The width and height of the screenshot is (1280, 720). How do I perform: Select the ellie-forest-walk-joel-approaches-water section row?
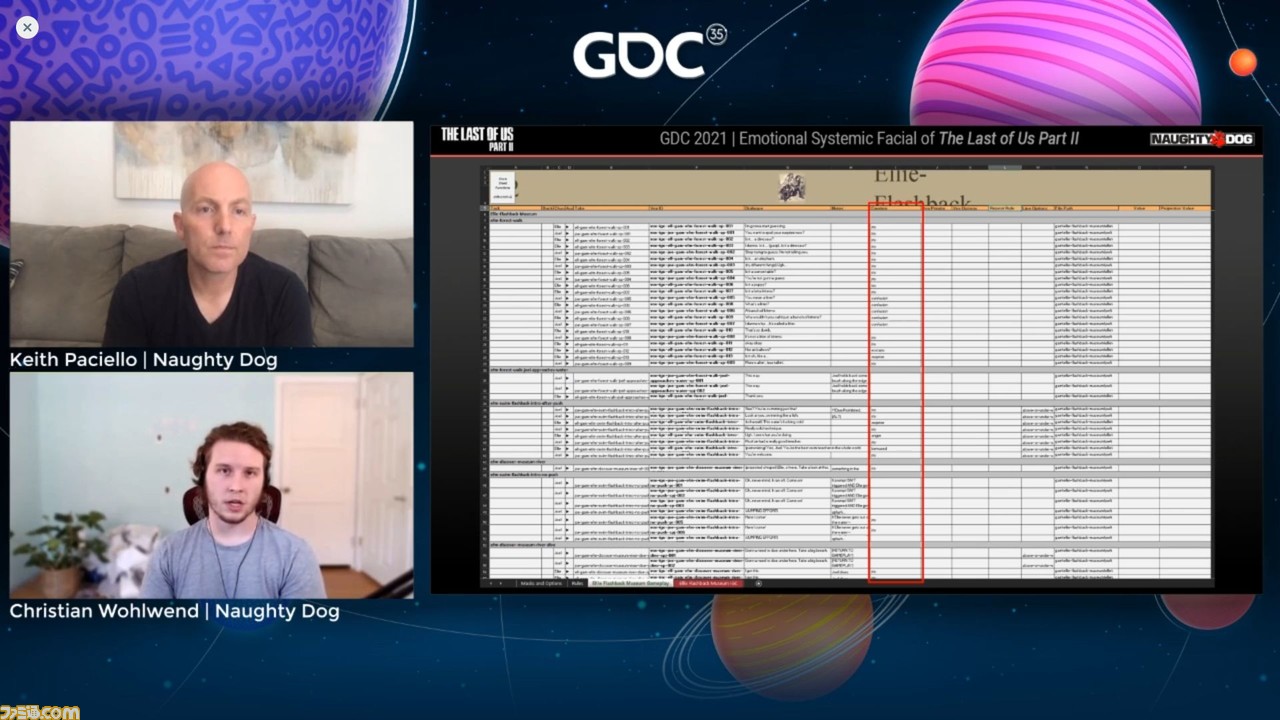[848, 369]
